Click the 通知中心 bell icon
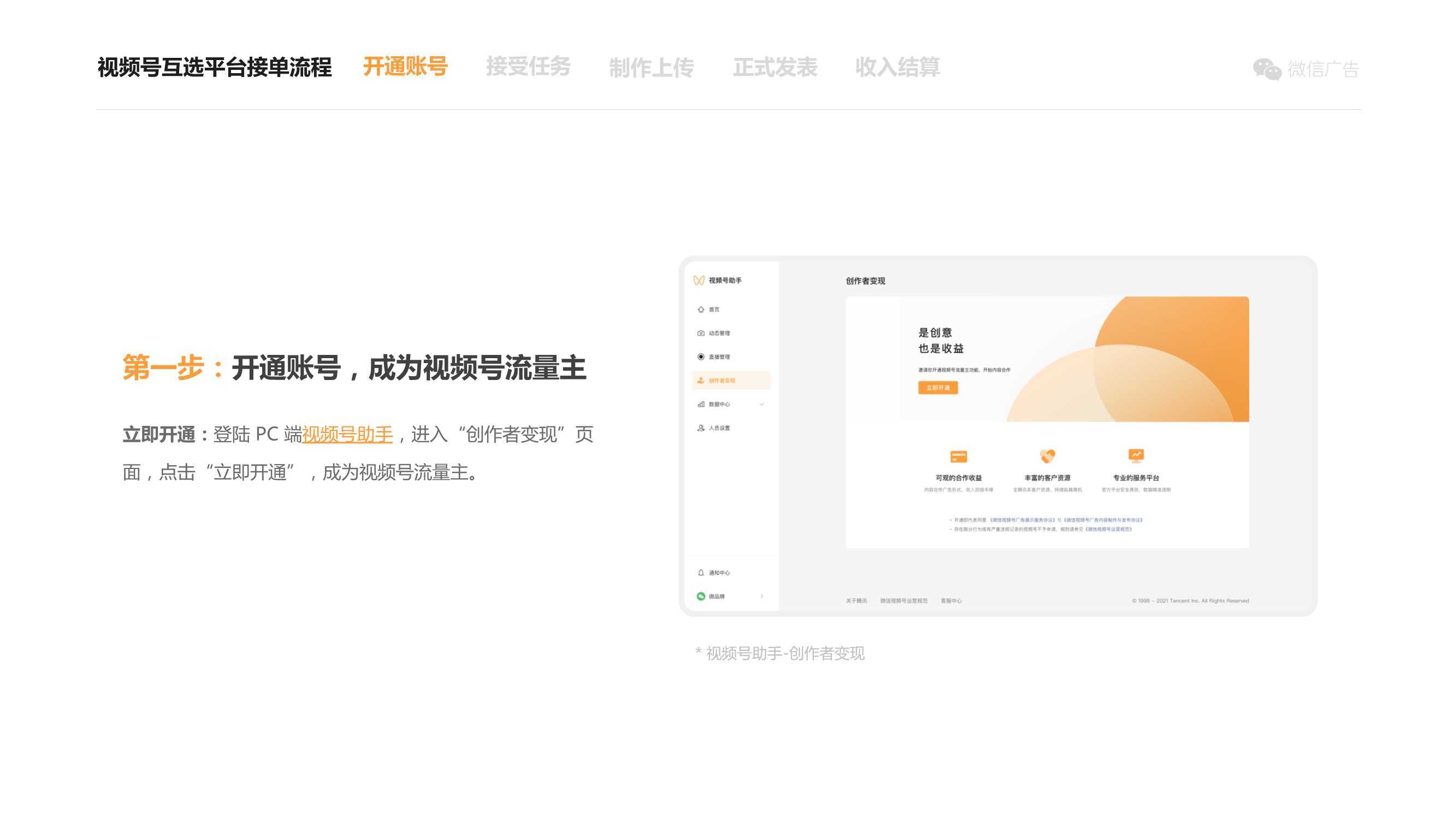This screenshot has width=1456, height=819. [x=701, y=573]
